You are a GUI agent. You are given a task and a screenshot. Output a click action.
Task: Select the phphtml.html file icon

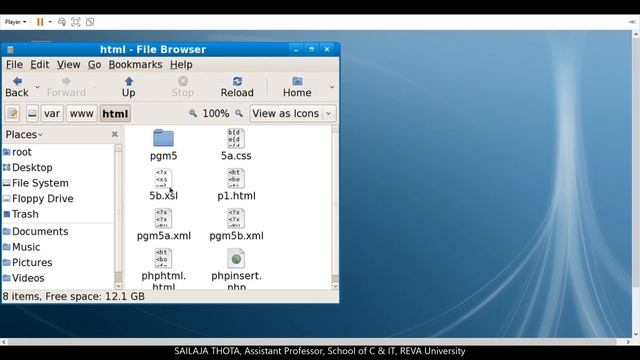[163, 259]
